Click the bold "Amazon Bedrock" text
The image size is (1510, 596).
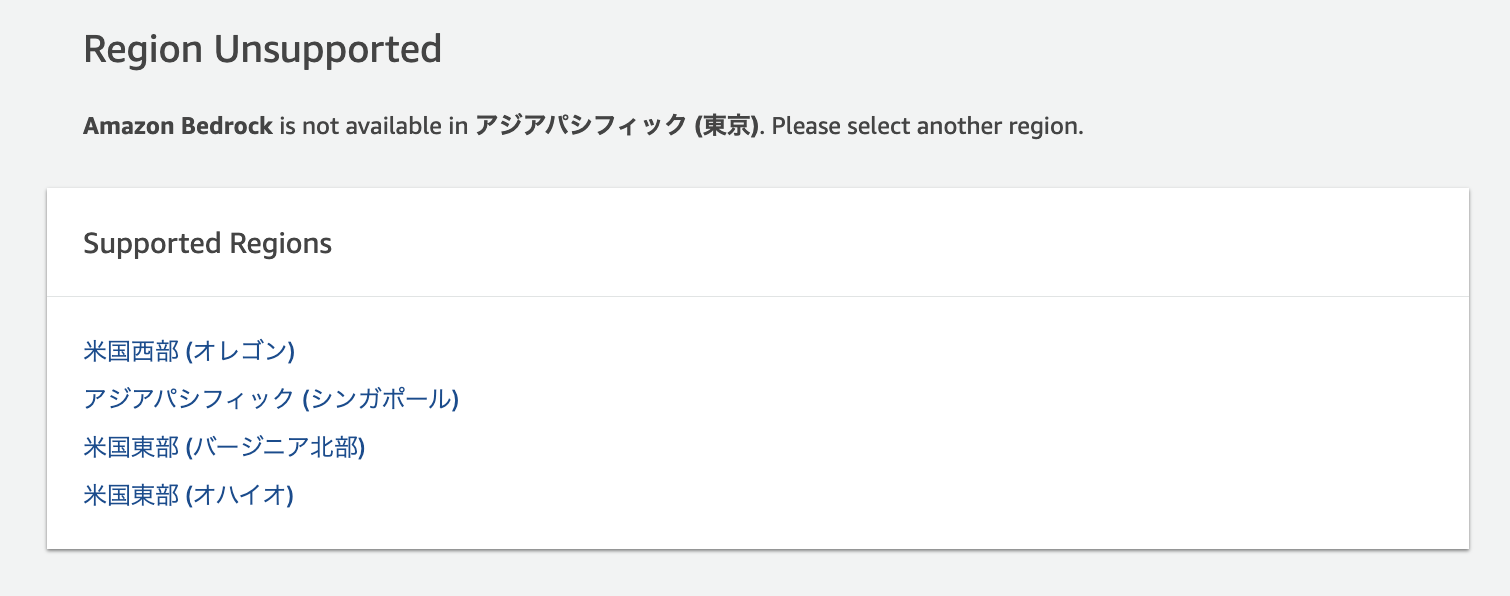pos(178,127)
